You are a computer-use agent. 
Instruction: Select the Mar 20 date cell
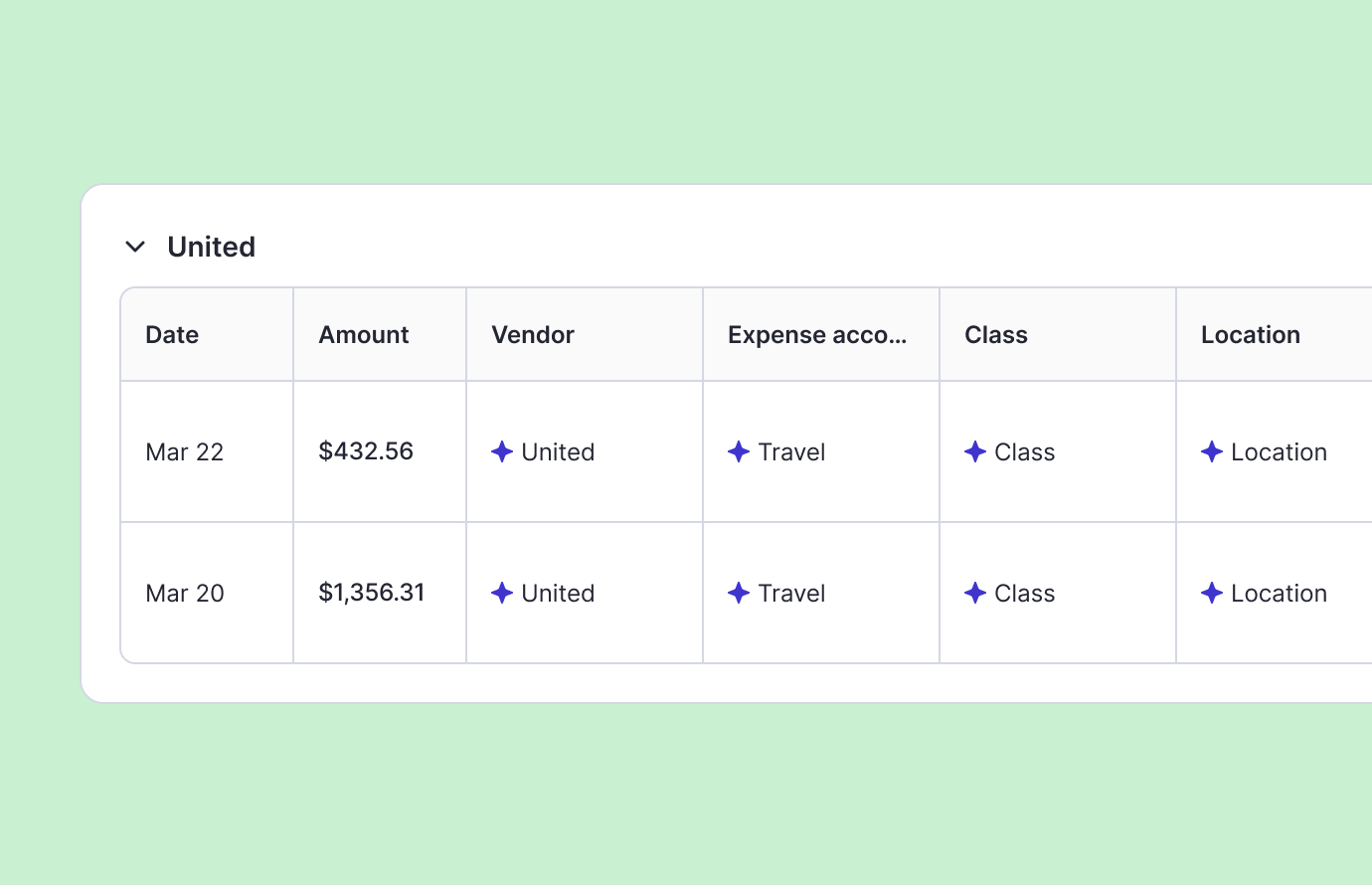click(185, 594)
